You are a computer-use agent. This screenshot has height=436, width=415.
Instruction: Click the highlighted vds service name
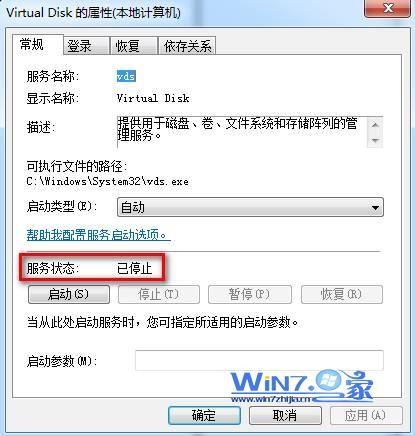(126, 76)
